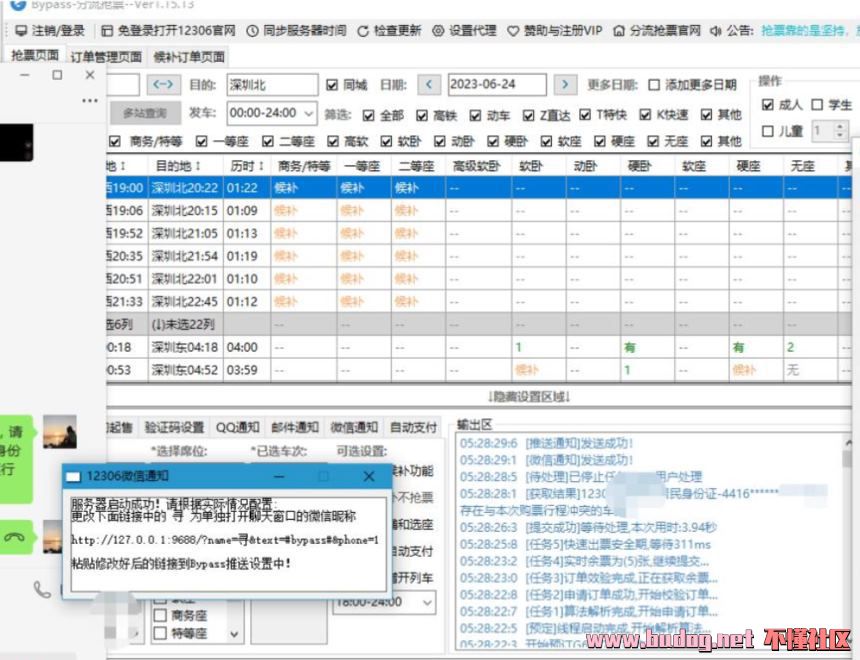
Task: Open the 发车 time range dropdown
Action: [309, 114]
